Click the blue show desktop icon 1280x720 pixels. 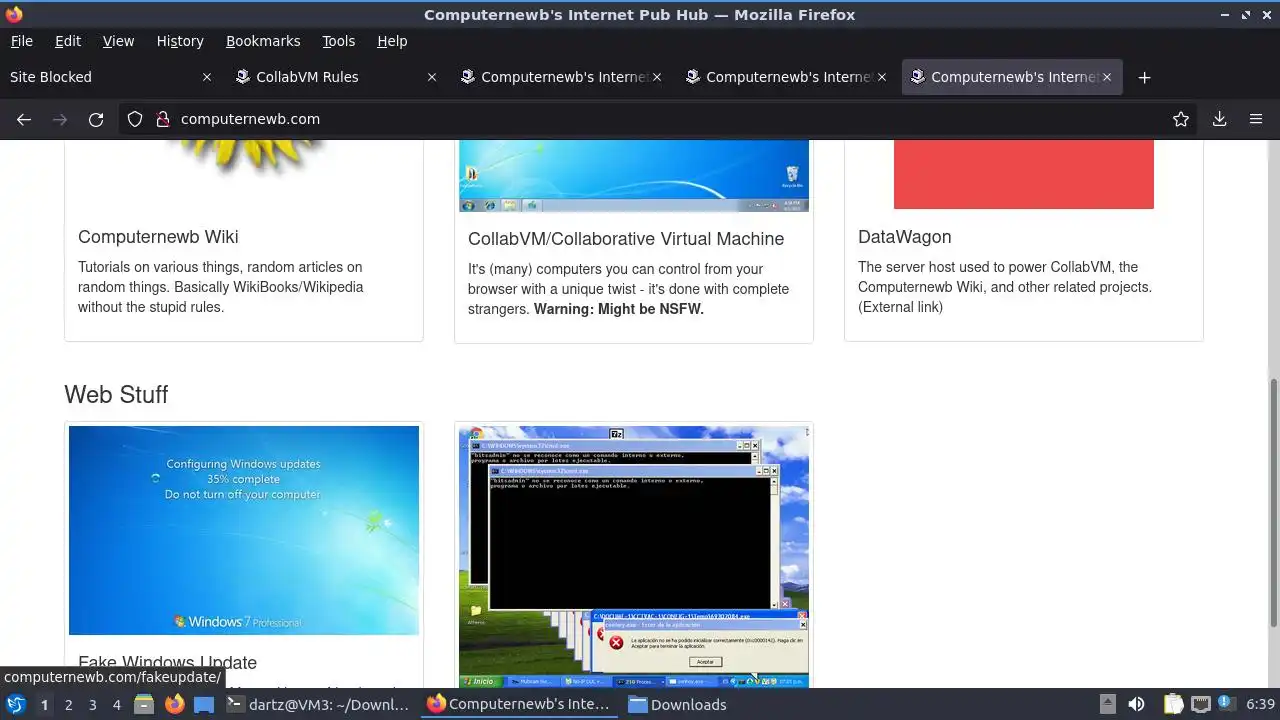204,704
